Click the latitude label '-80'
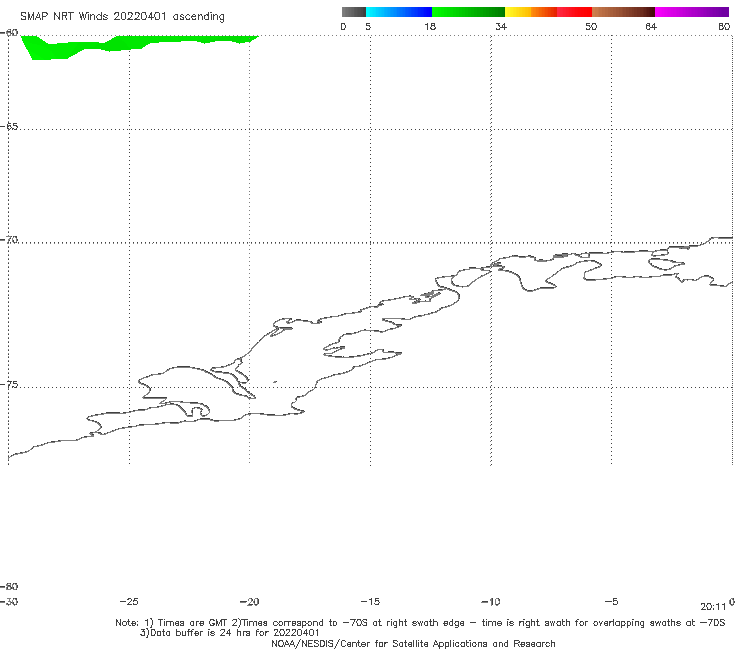 pos(9,587)
